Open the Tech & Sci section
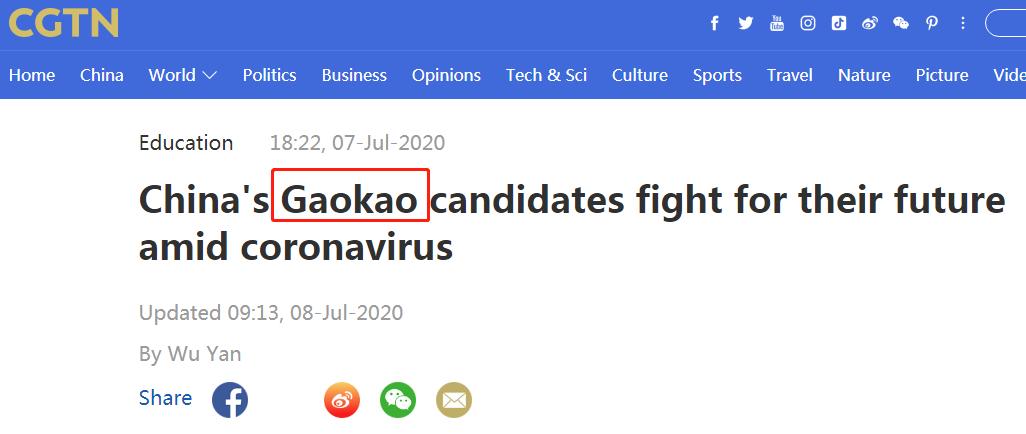Viewport: 1026px width, 434px height. (546, 75)
